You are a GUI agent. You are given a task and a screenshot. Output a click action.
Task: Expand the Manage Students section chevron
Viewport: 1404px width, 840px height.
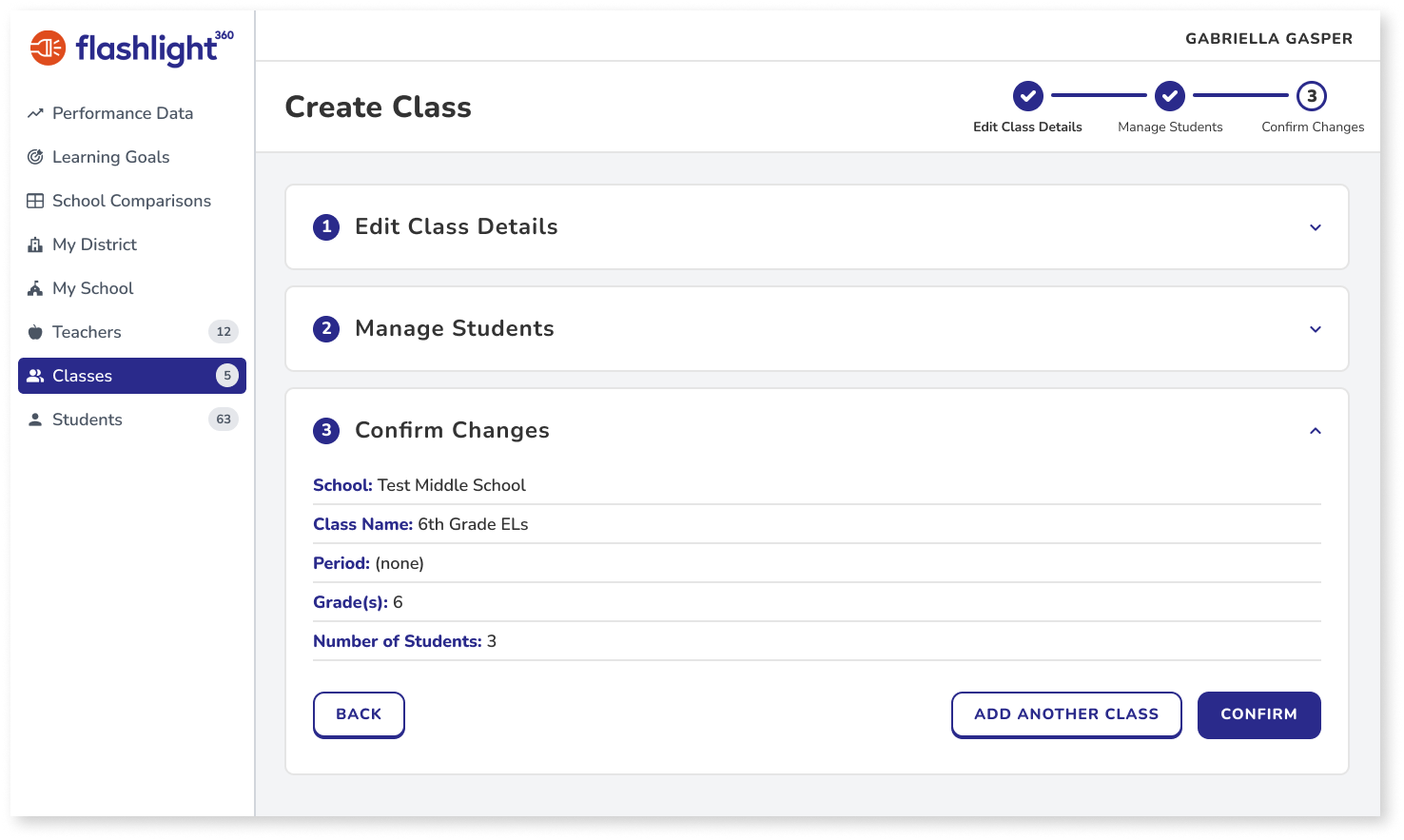(x=1316, y=329)
